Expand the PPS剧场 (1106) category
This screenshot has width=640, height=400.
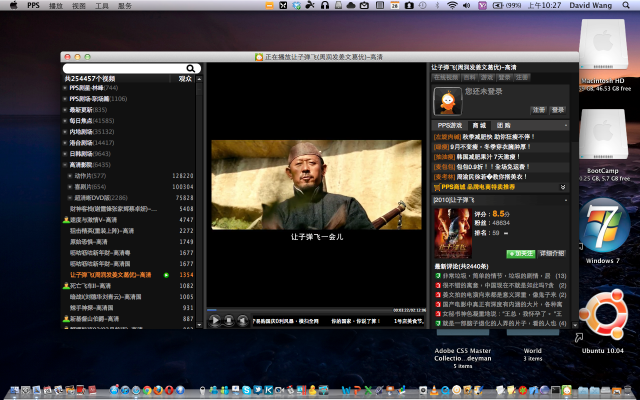pos(65,99)
